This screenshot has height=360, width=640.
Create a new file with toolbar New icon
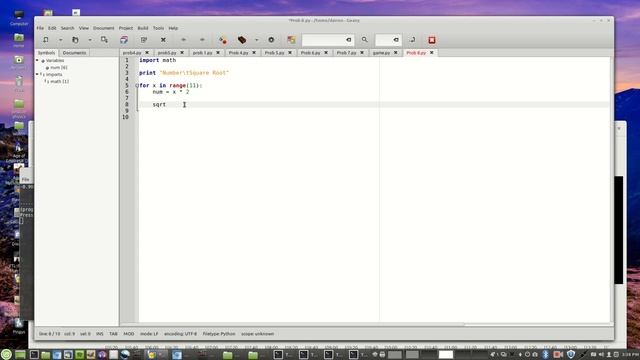46,40
